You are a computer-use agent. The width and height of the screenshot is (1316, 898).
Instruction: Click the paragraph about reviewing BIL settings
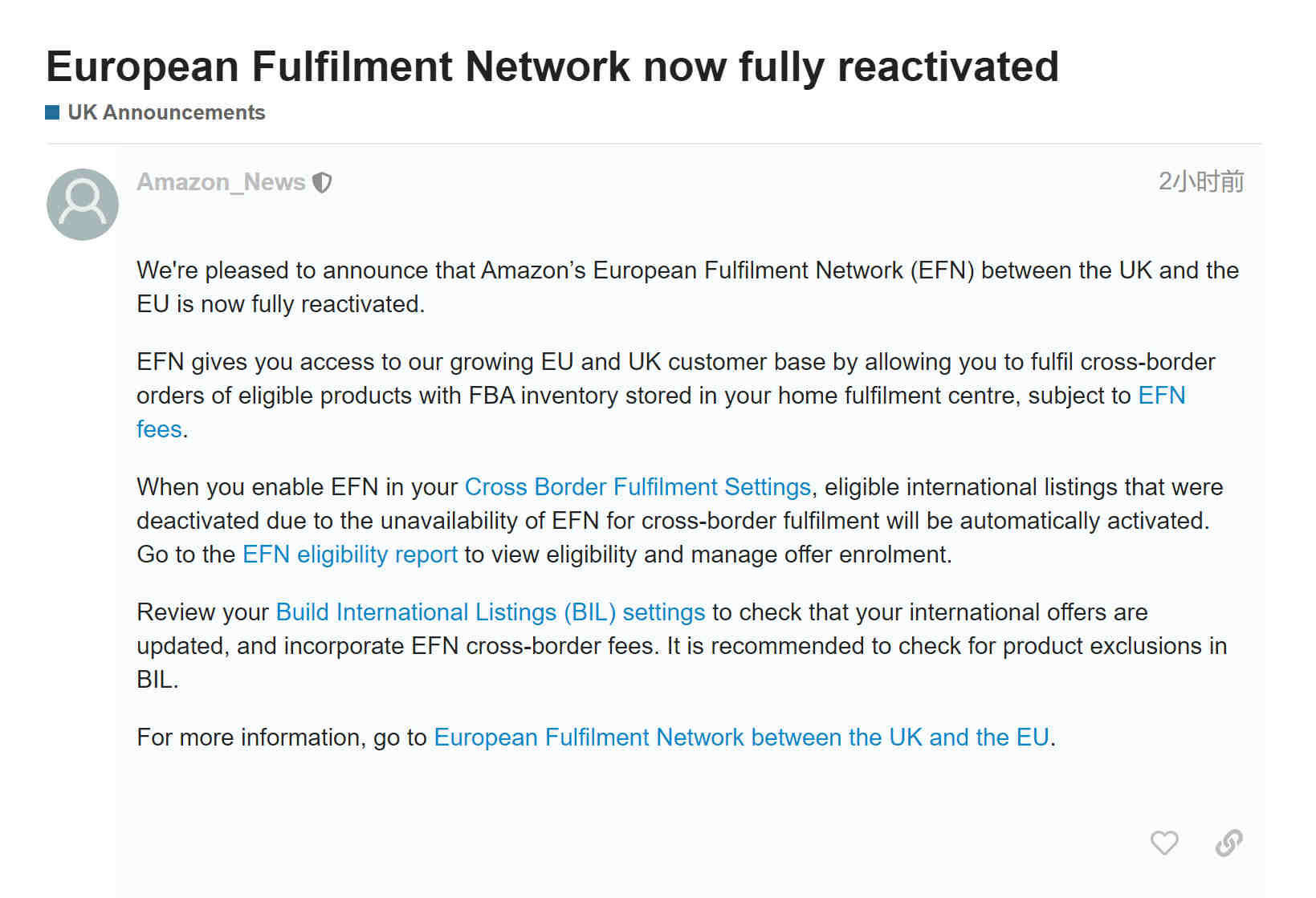[682, 646]
